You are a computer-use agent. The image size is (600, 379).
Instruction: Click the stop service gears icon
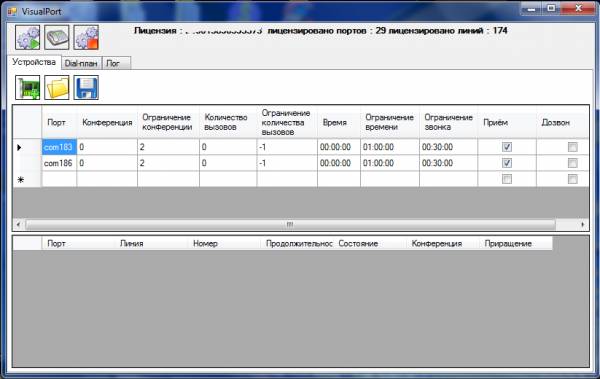(86, 38)
